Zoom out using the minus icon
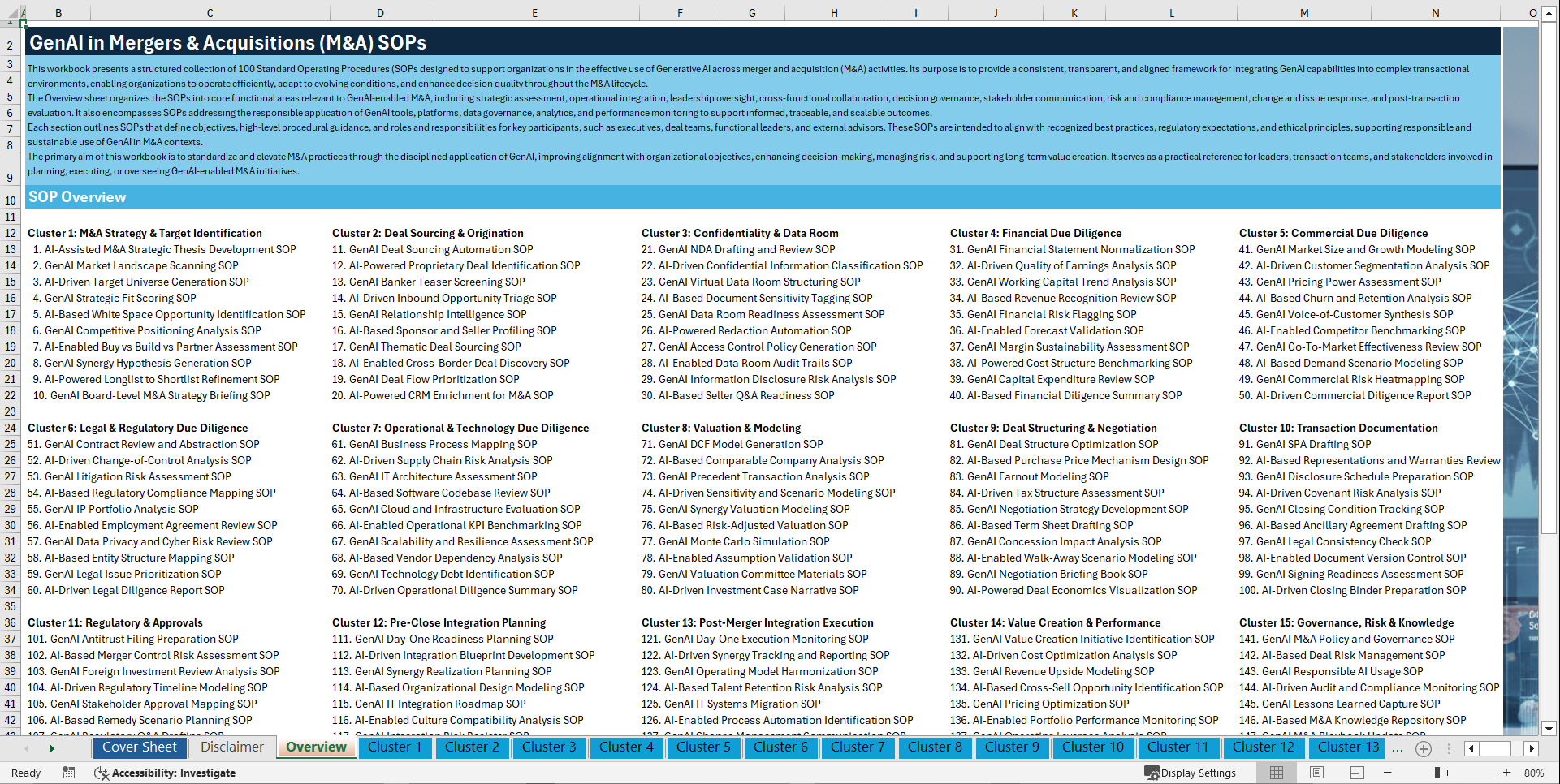This screenshot has height=784, width=1560. coord(1388,773)
